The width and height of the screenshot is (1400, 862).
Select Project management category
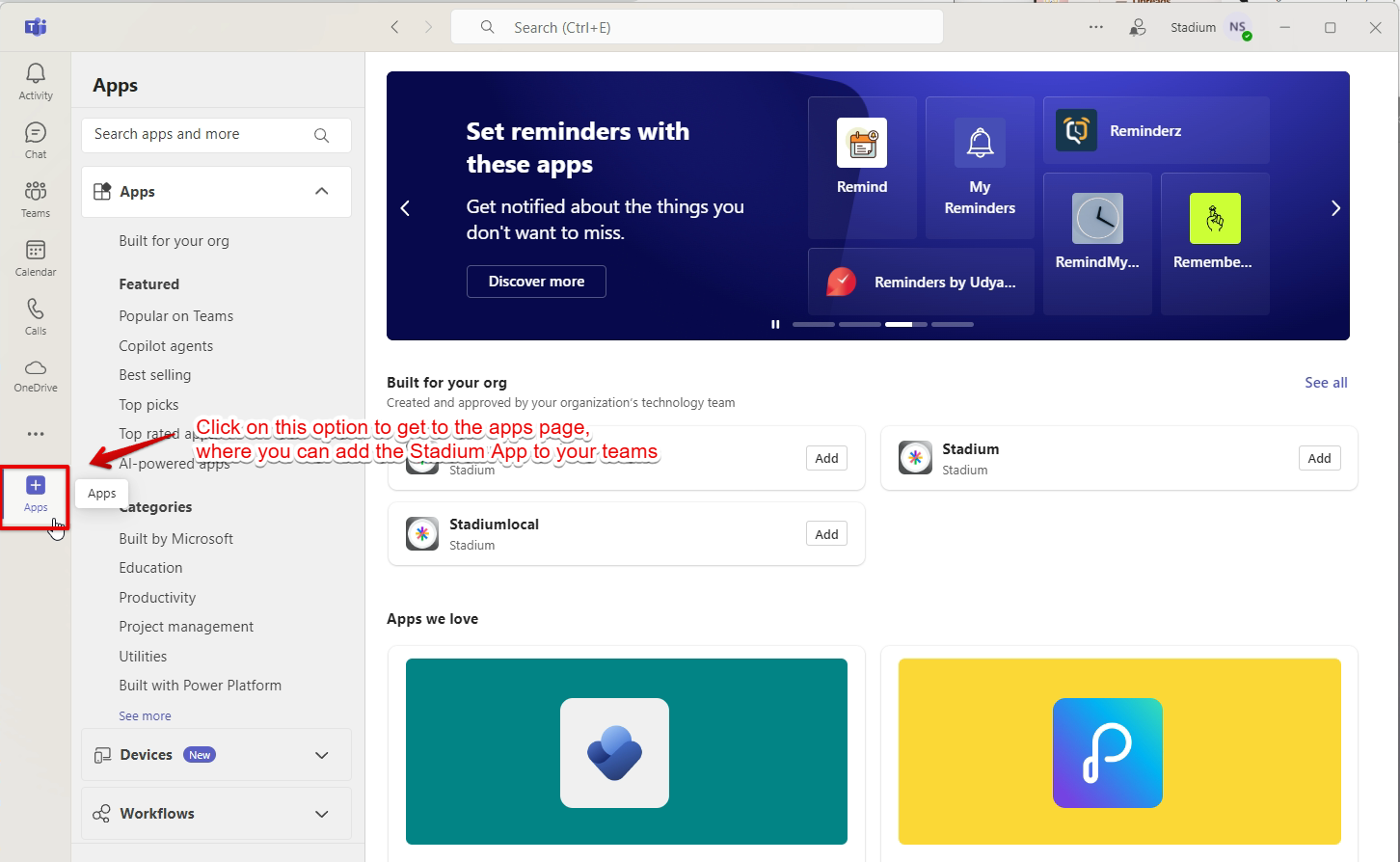click(x=186, y=627)
